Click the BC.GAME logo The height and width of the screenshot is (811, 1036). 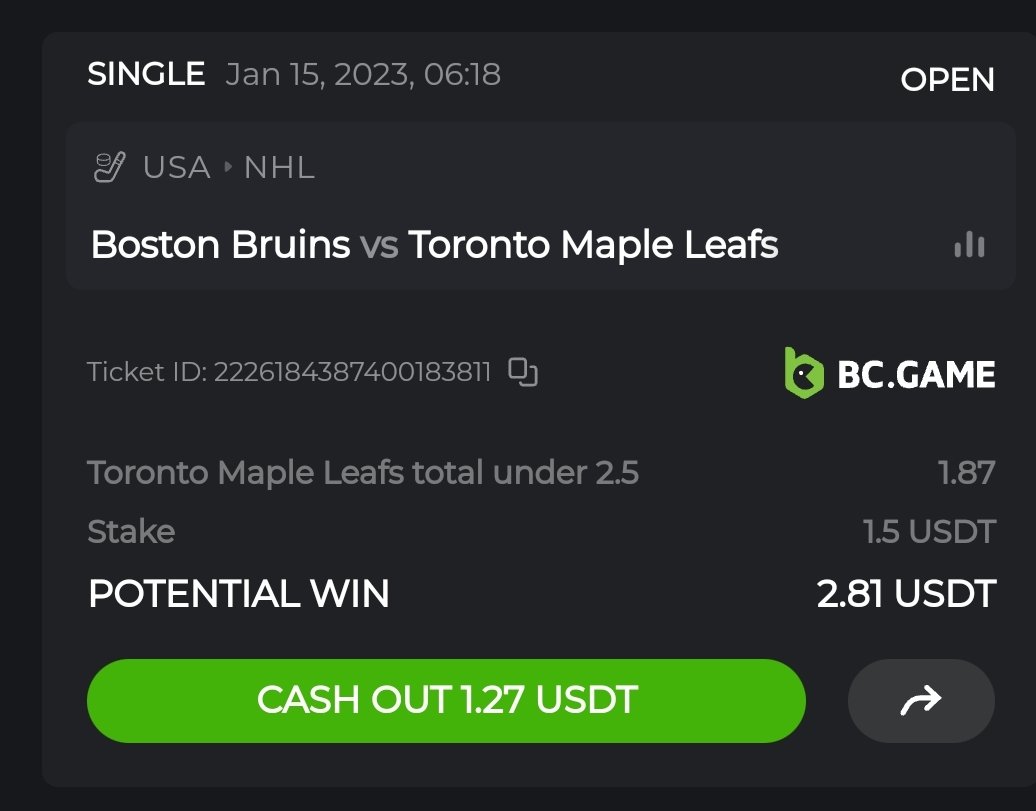pos(889,374)
